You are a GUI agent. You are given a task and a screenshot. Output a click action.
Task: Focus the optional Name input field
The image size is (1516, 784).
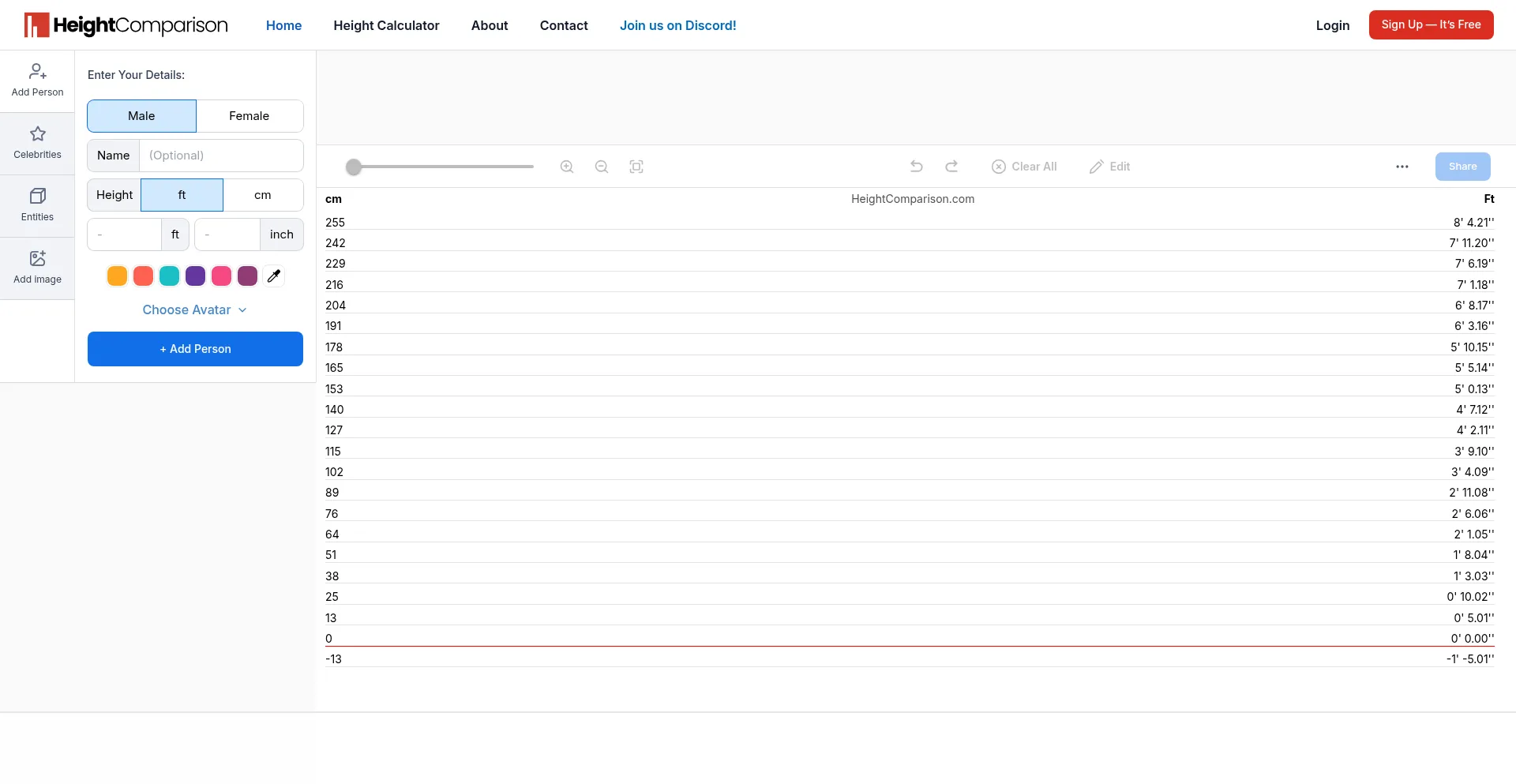pos(221,156)
